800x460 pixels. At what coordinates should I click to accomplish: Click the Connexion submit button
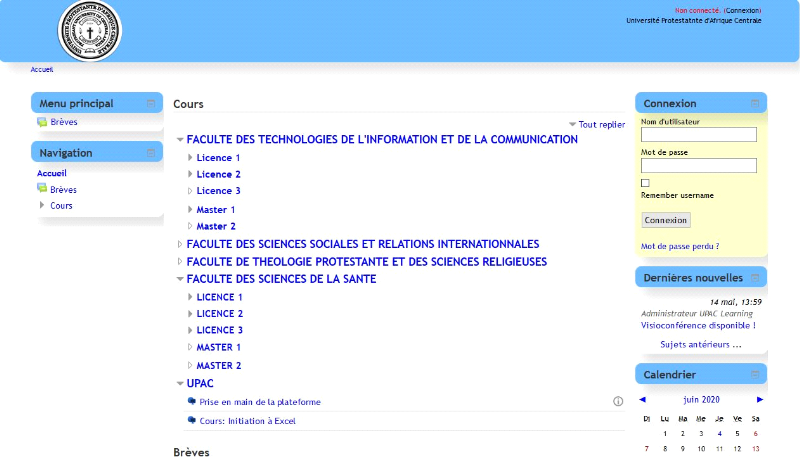[666, 220]
